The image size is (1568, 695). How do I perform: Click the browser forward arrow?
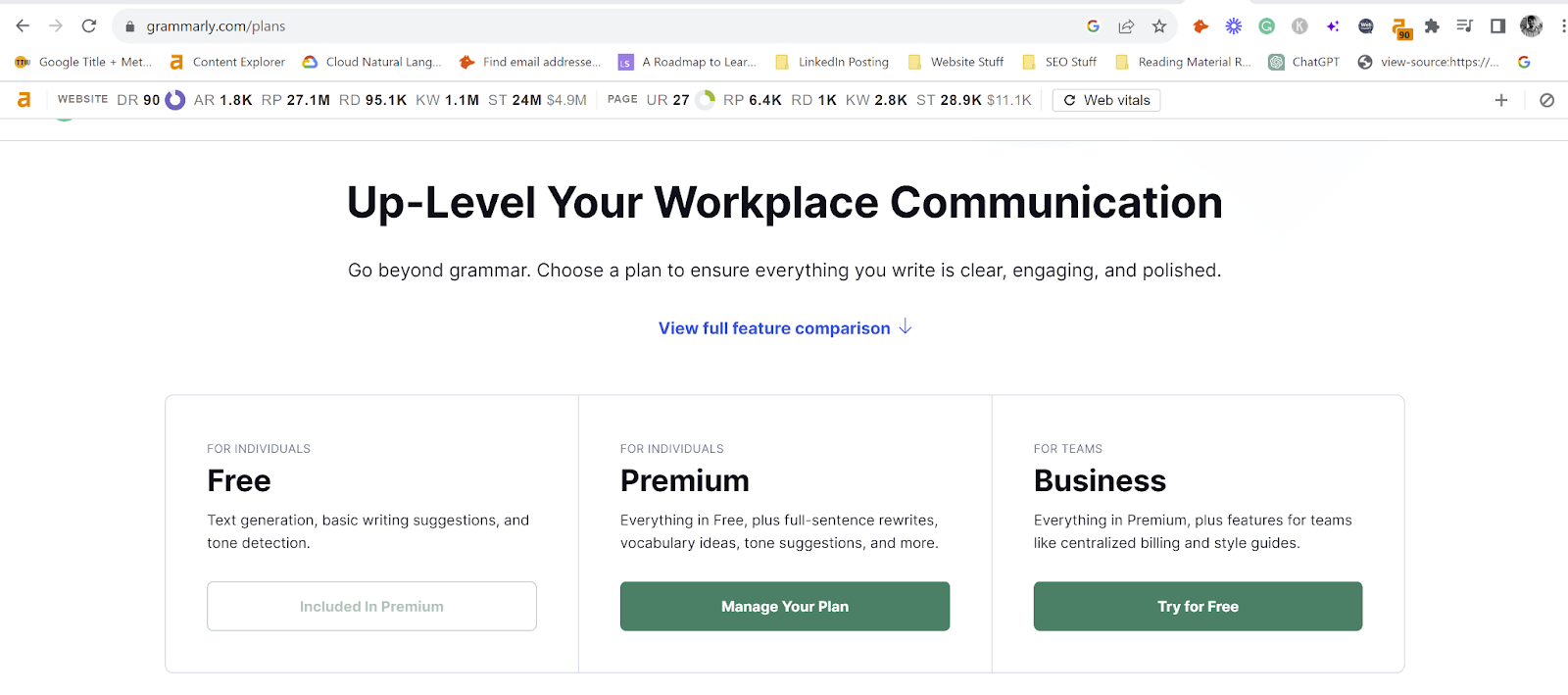[x=56, y=26]
